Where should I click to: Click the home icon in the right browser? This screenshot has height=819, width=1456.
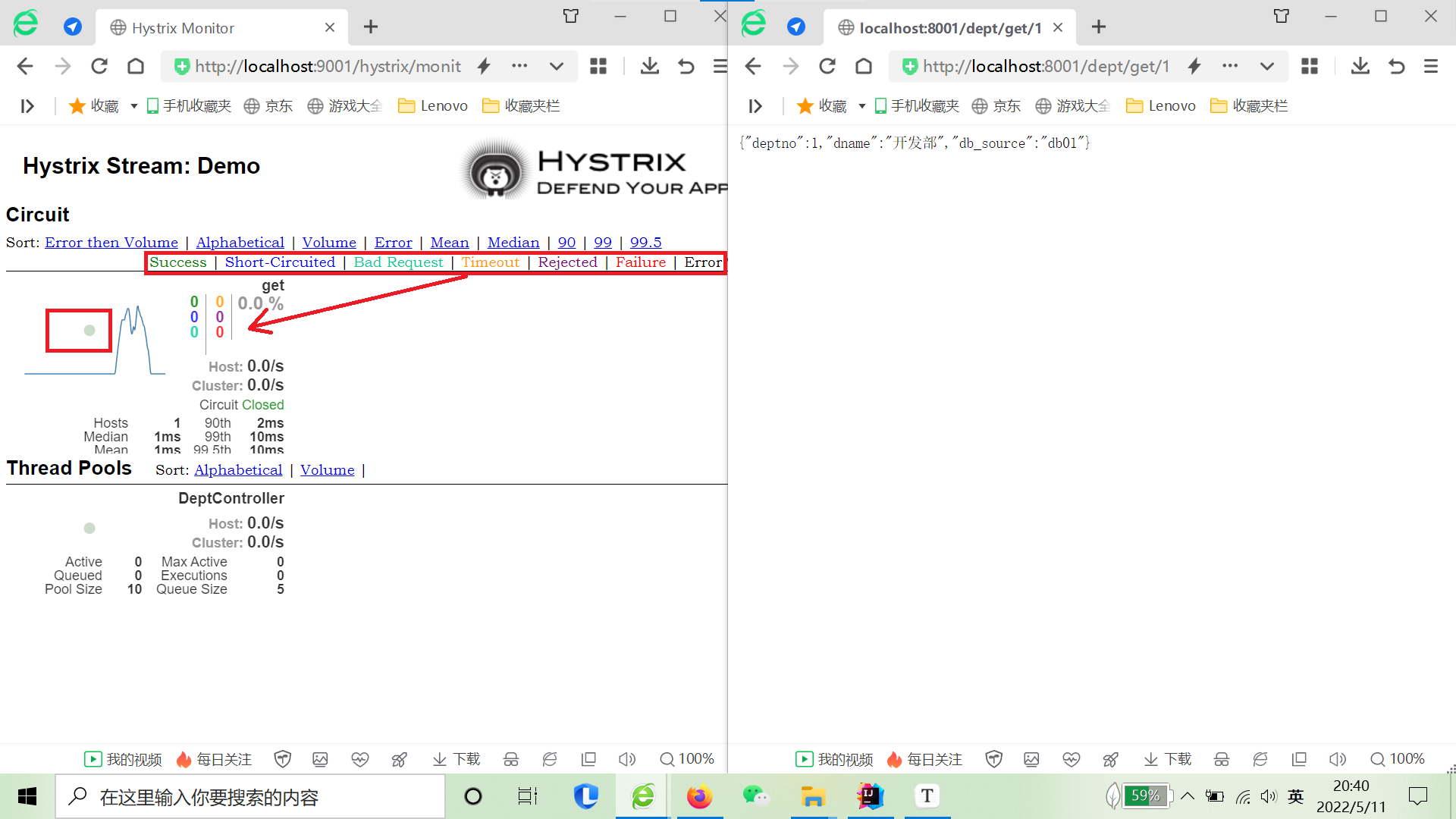coord(864,67)
